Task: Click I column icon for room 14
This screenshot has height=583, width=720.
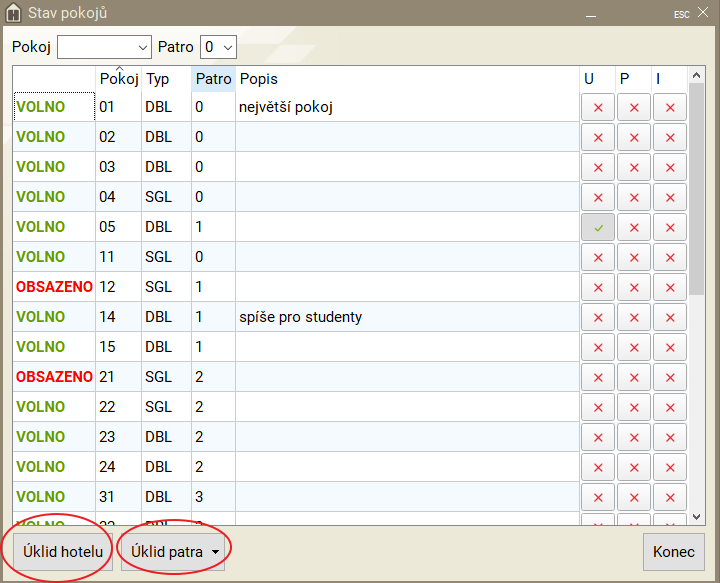Action: tap(670, 317)
